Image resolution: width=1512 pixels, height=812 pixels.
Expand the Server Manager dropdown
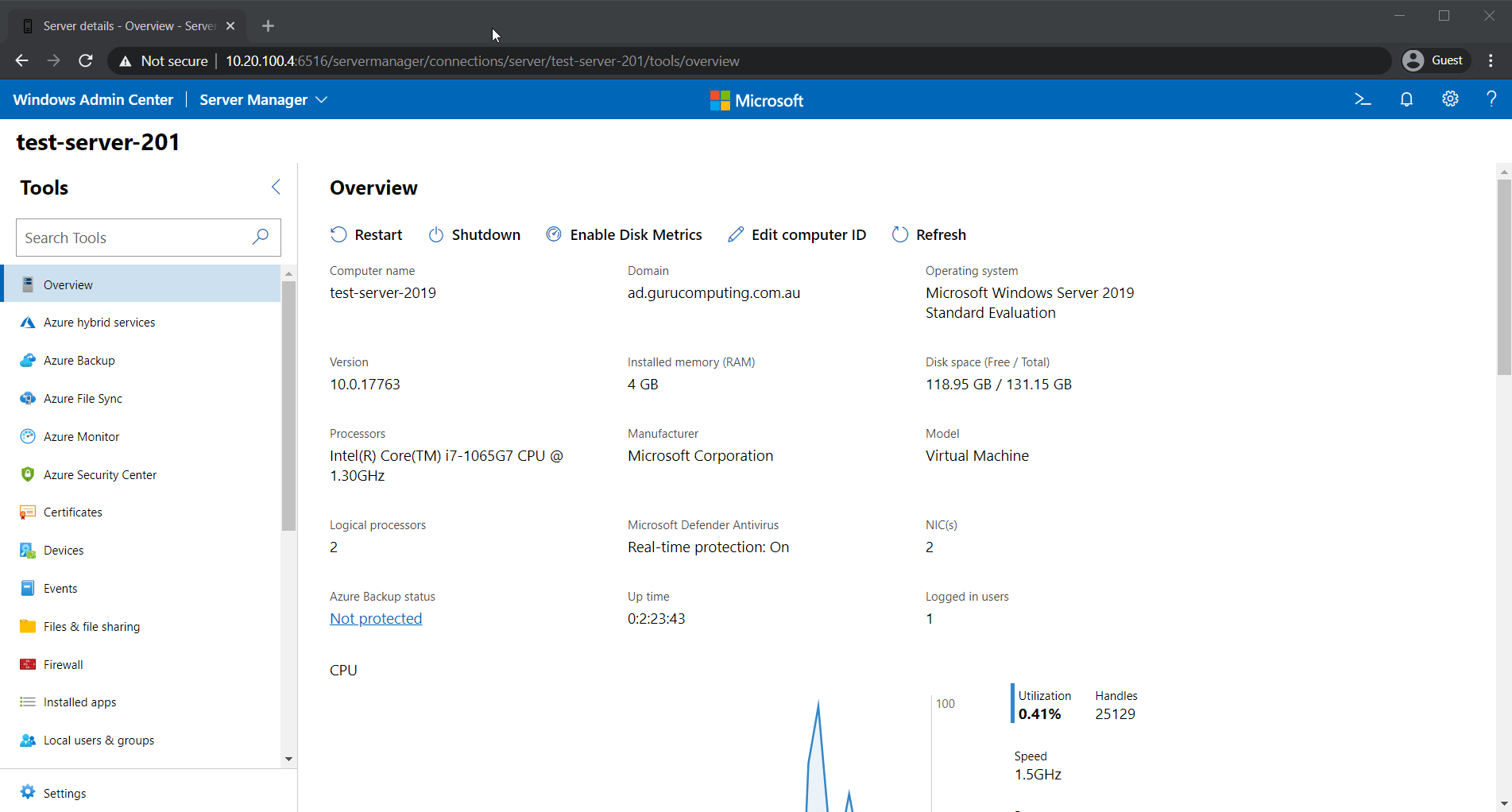pyautogui.click(x=263, y=99)
